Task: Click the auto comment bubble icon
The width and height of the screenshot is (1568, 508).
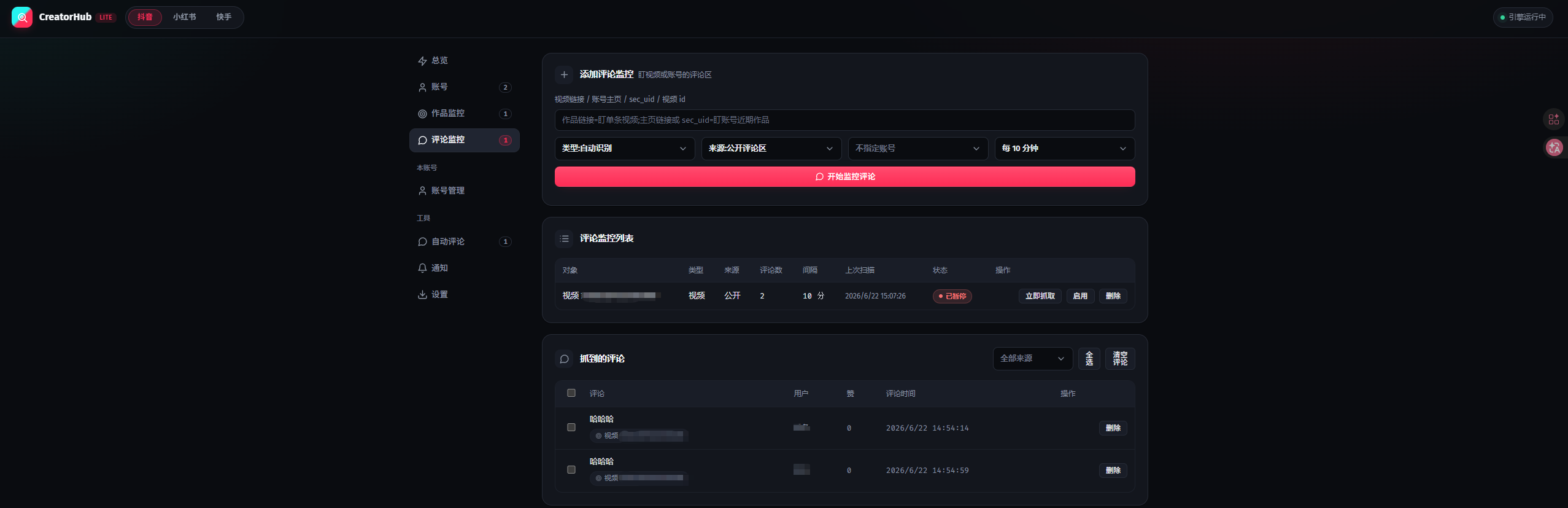Action: click(x=422, y=242)
